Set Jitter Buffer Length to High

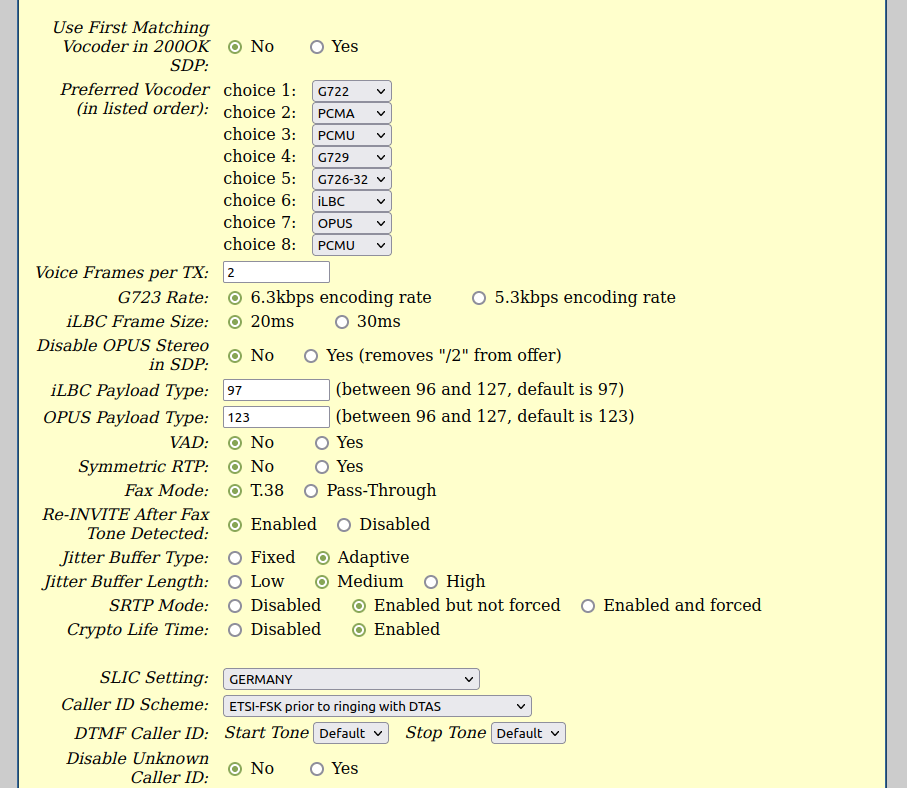point(431,582)
